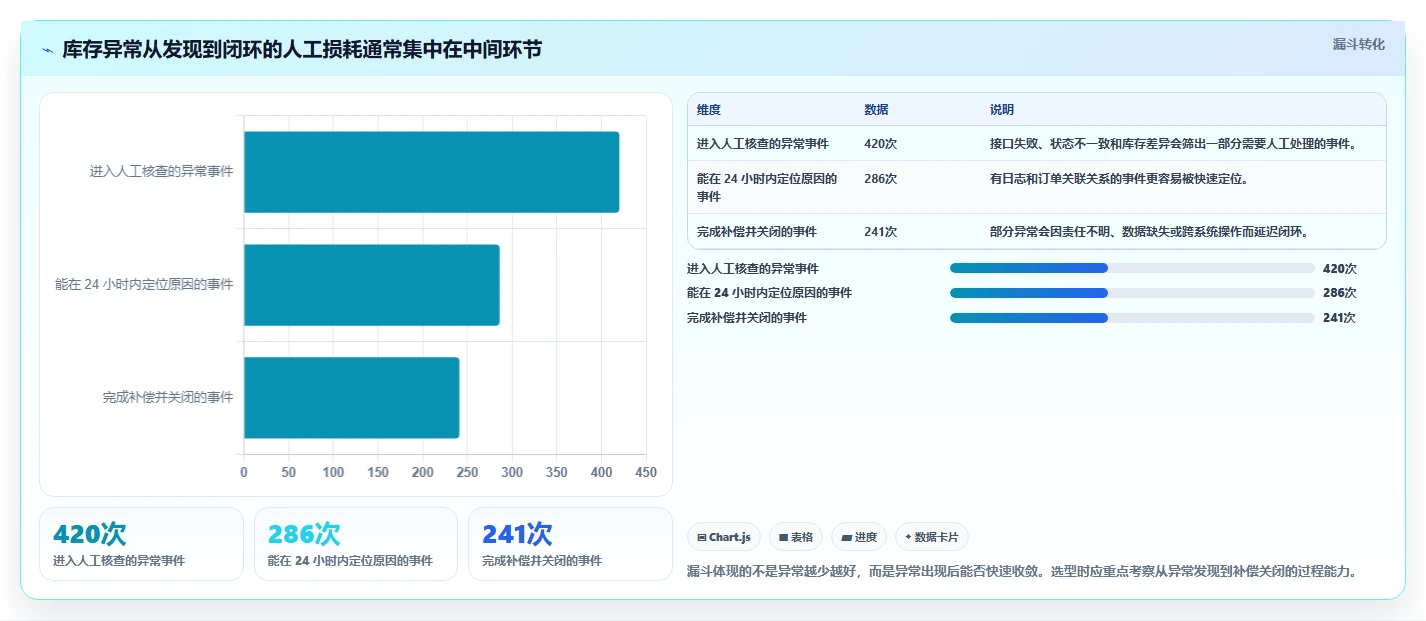The height and width of the screenshot is (621, 1426).
Task: Click chart y-axis label 完成补偿并关闭的事件
Action: pyautogui.click(x=168, y=398)
